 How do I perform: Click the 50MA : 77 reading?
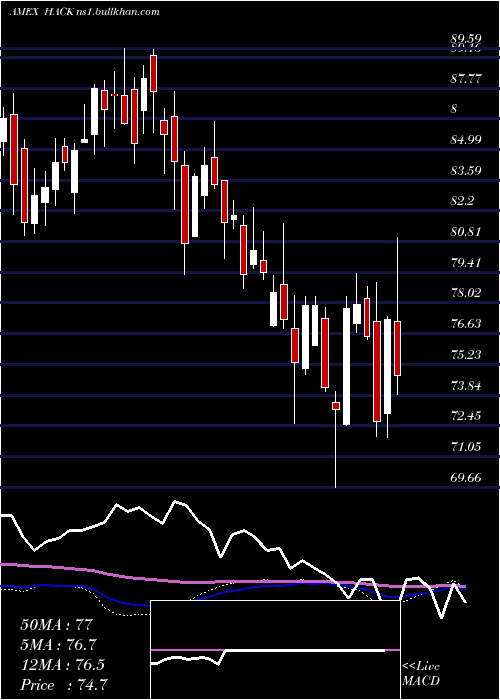pos(56,625)
